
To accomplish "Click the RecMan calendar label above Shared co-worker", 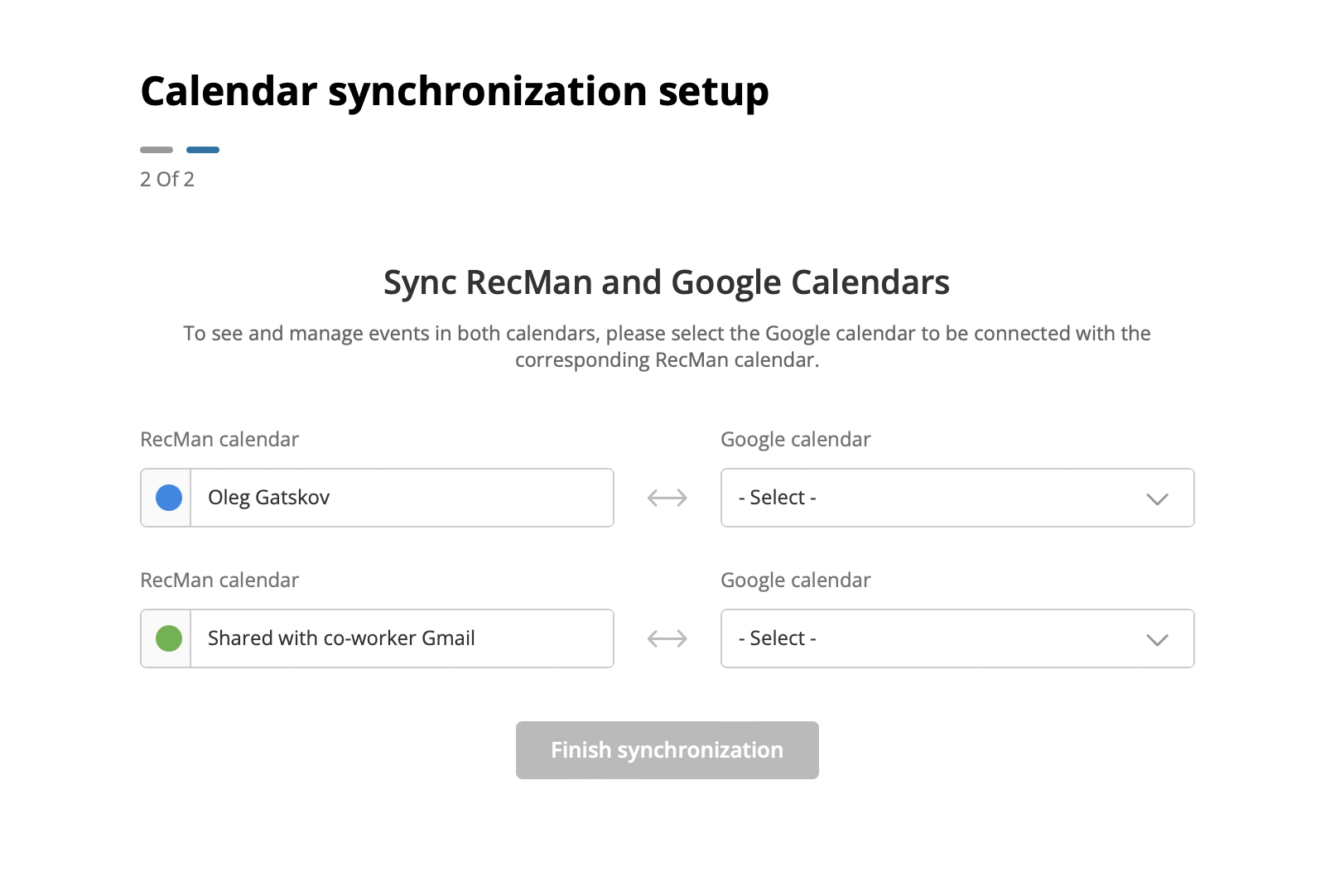I will point(219,580).
